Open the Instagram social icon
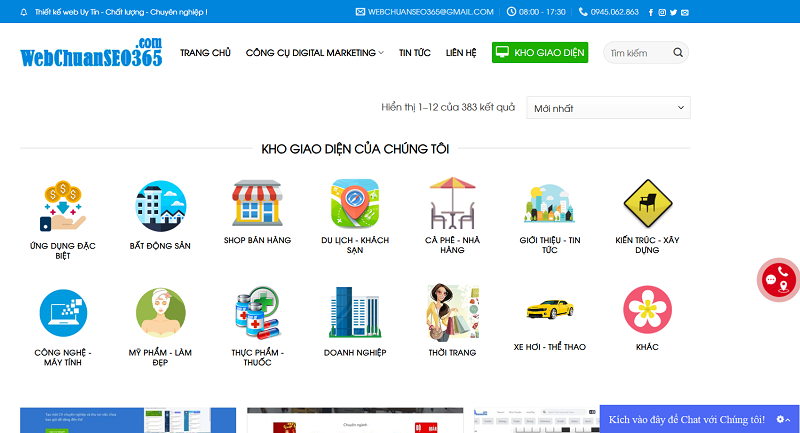 click(662, 12)
